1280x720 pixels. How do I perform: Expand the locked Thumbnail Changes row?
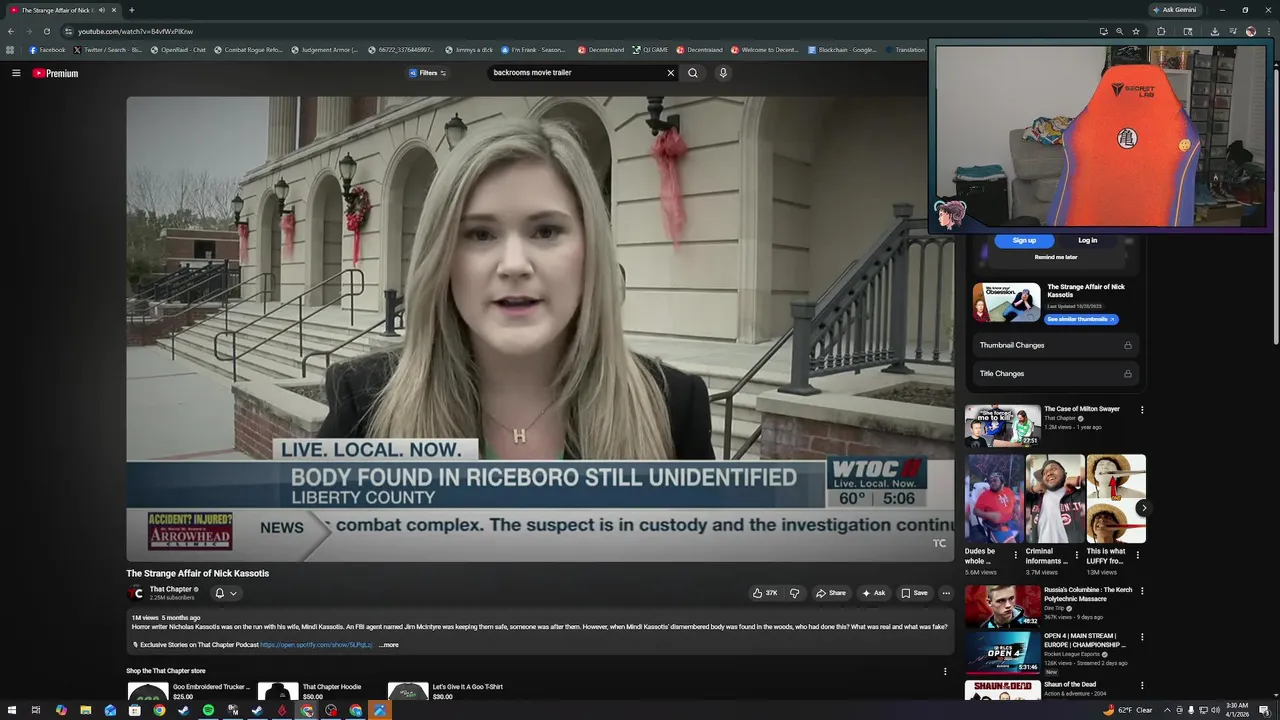click(1056, 345)
